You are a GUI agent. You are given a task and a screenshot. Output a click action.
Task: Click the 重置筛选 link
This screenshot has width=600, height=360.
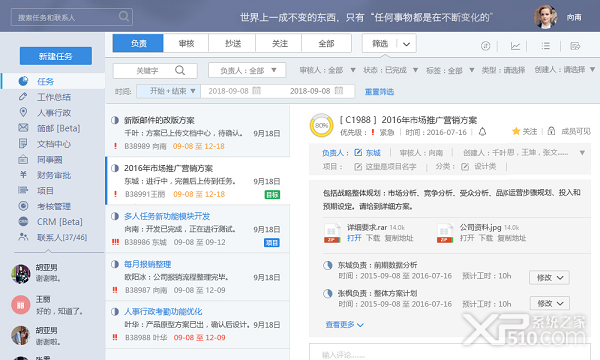379,92
